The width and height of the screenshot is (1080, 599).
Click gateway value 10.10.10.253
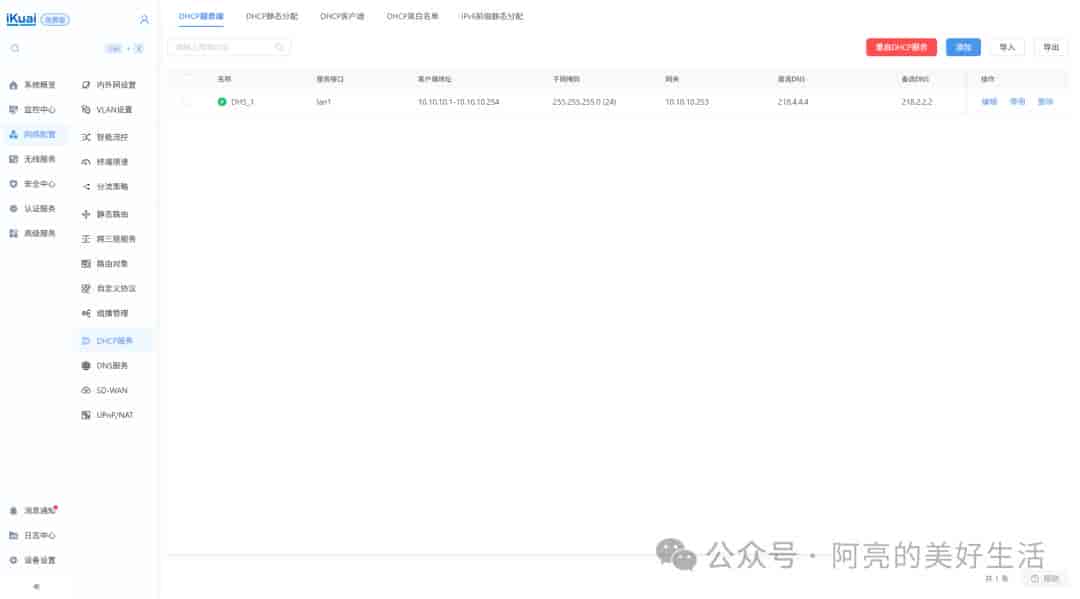pos(687,102)
